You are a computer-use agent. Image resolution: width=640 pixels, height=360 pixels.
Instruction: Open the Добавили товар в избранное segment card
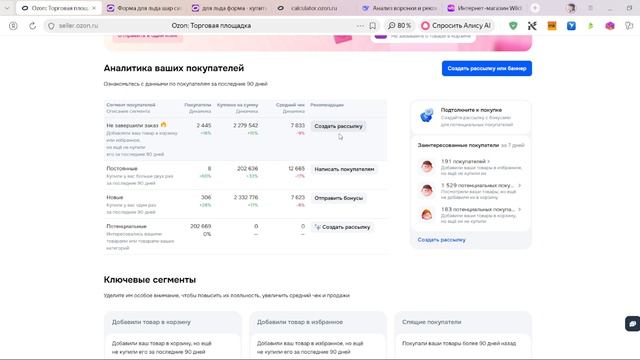[318, 336]
